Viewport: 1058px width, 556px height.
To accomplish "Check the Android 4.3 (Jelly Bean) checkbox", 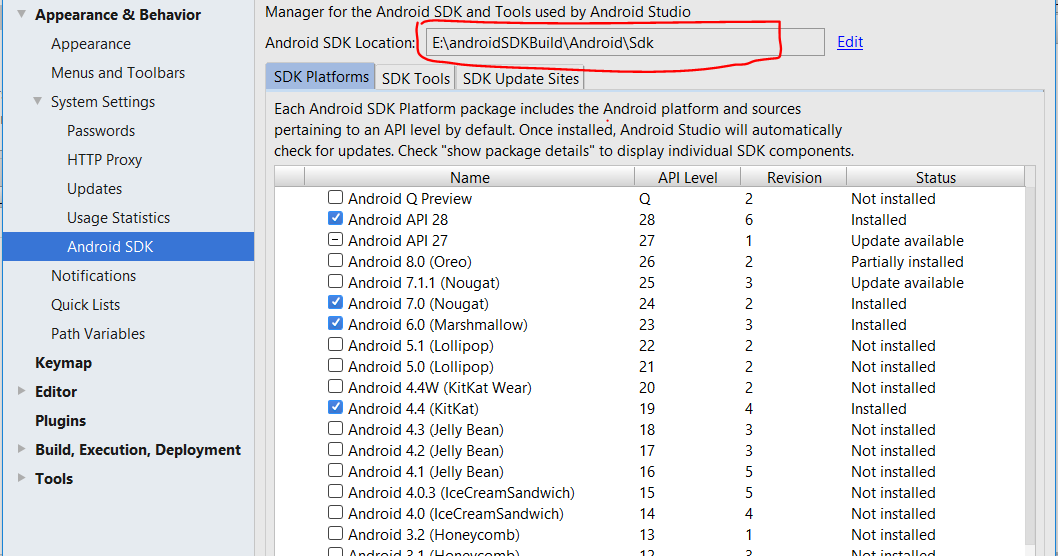I will coord(335,428).
